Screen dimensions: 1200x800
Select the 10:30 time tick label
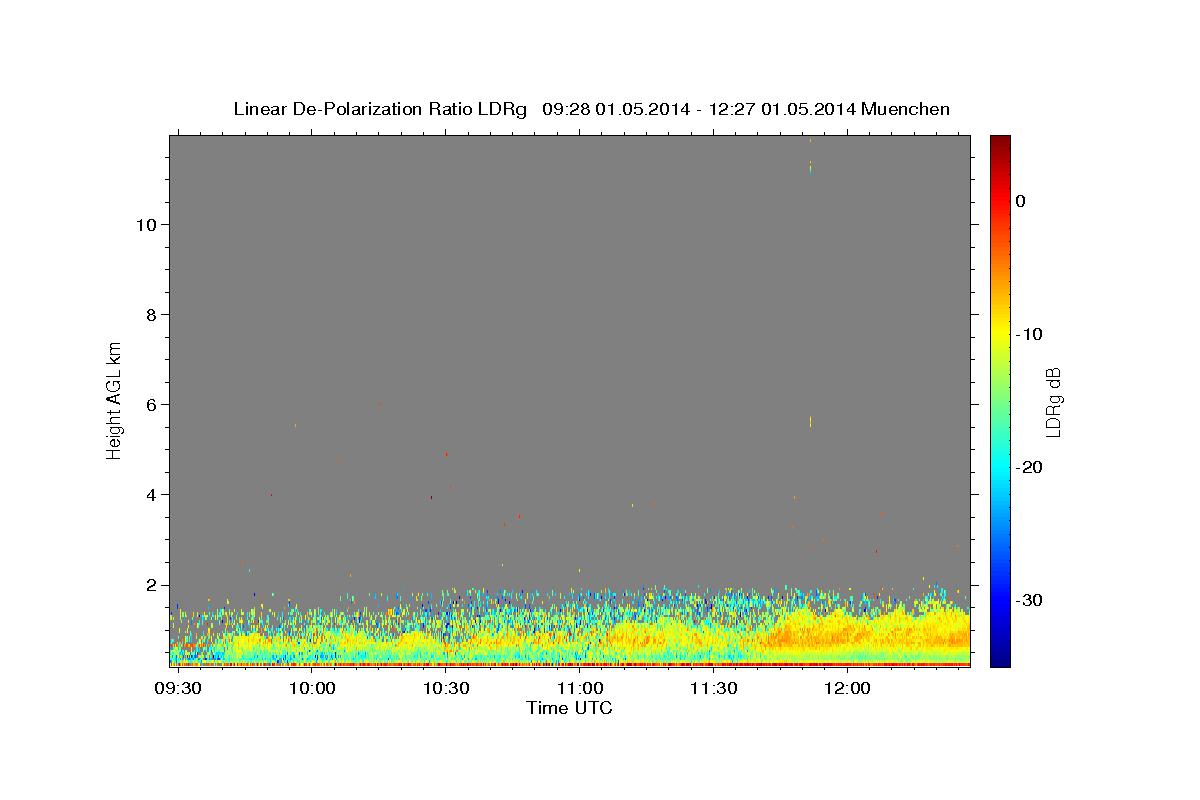pos(446,689)
